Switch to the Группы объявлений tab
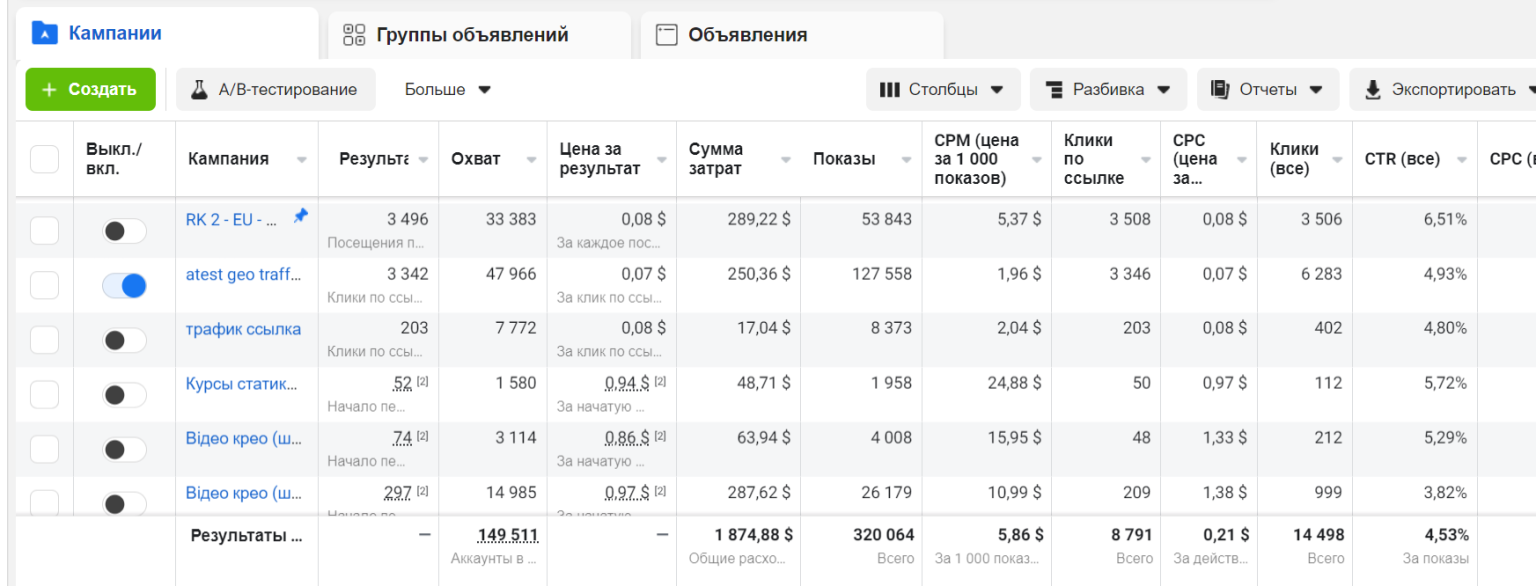This screenshot has width=1536, height=586. pyautogui.click(x=479, y=36)
